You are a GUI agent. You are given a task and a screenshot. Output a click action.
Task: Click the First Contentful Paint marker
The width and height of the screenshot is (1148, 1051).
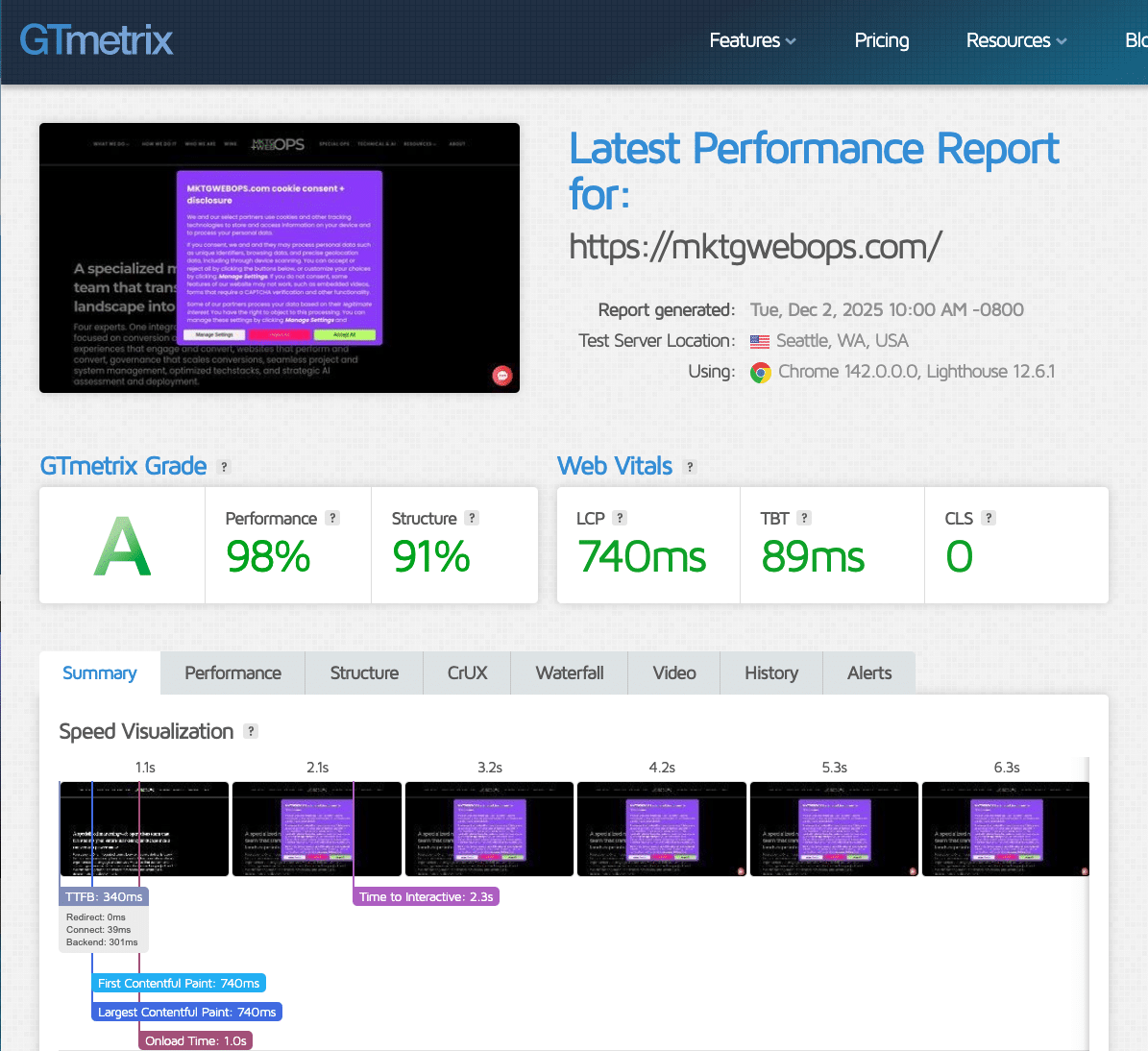(179, 983)
